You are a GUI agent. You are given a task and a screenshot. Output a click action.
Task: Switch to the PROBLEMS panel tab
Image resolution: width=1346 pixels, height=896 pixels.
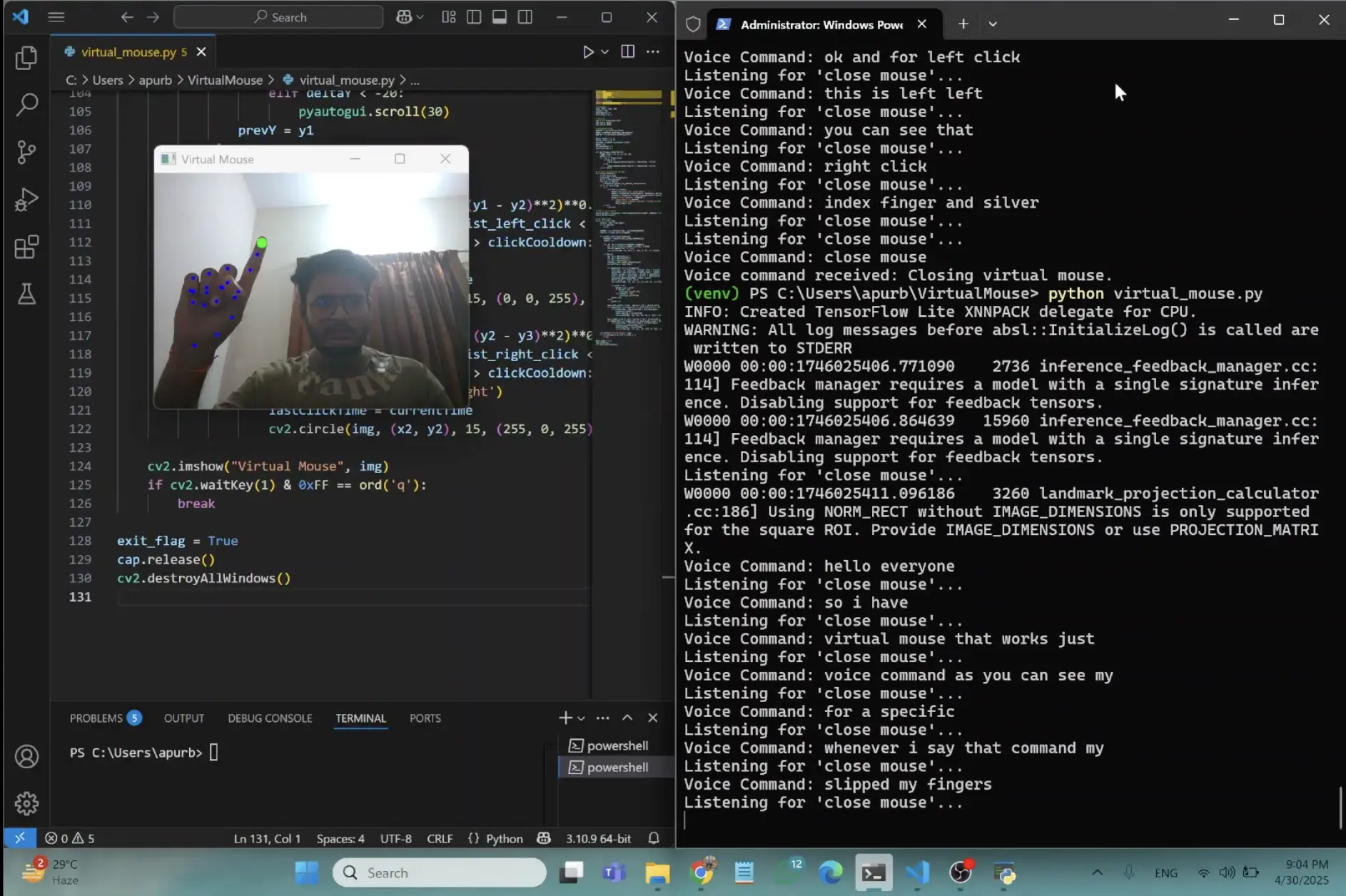coord(96,718)
